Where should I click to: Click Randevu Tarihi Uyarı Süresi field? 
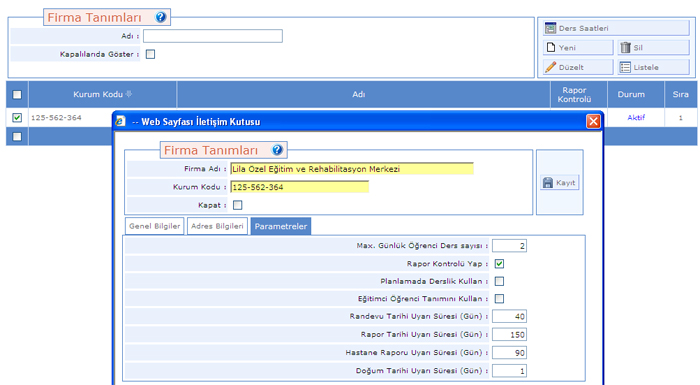pos(509,316)
